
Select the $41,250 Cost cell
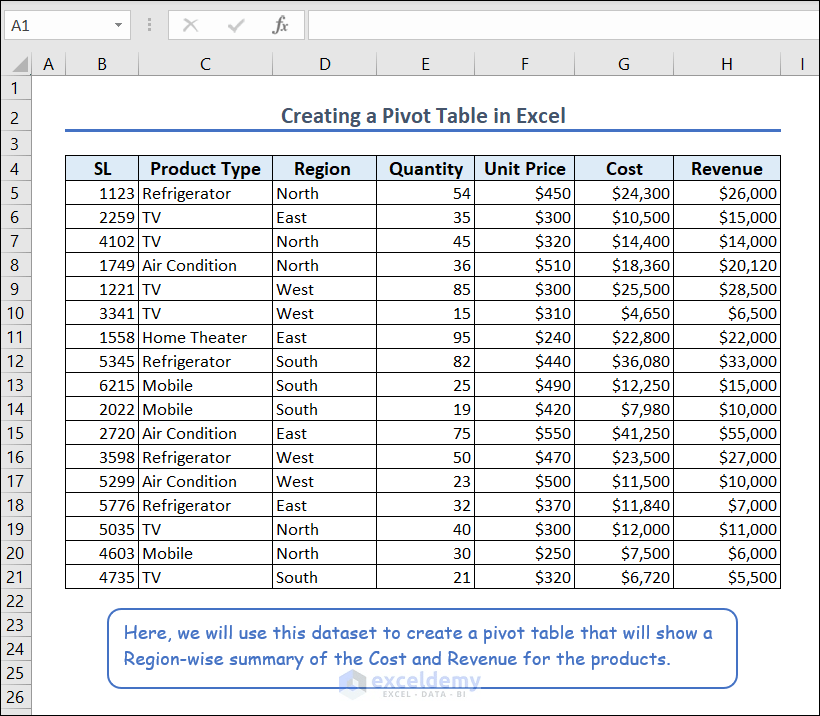[623, 433]
